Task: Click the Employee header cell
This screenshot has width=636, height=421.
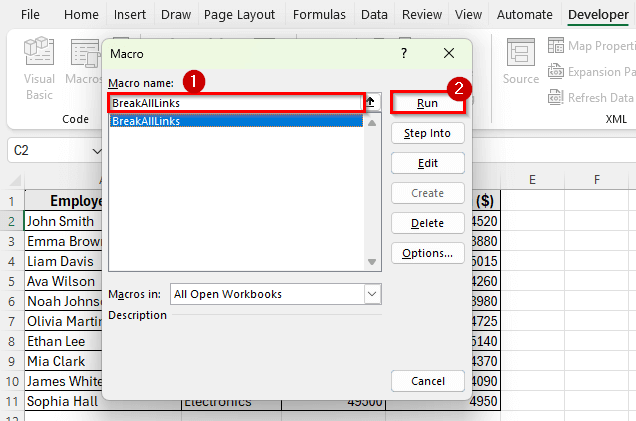Action: click(63, 201)
